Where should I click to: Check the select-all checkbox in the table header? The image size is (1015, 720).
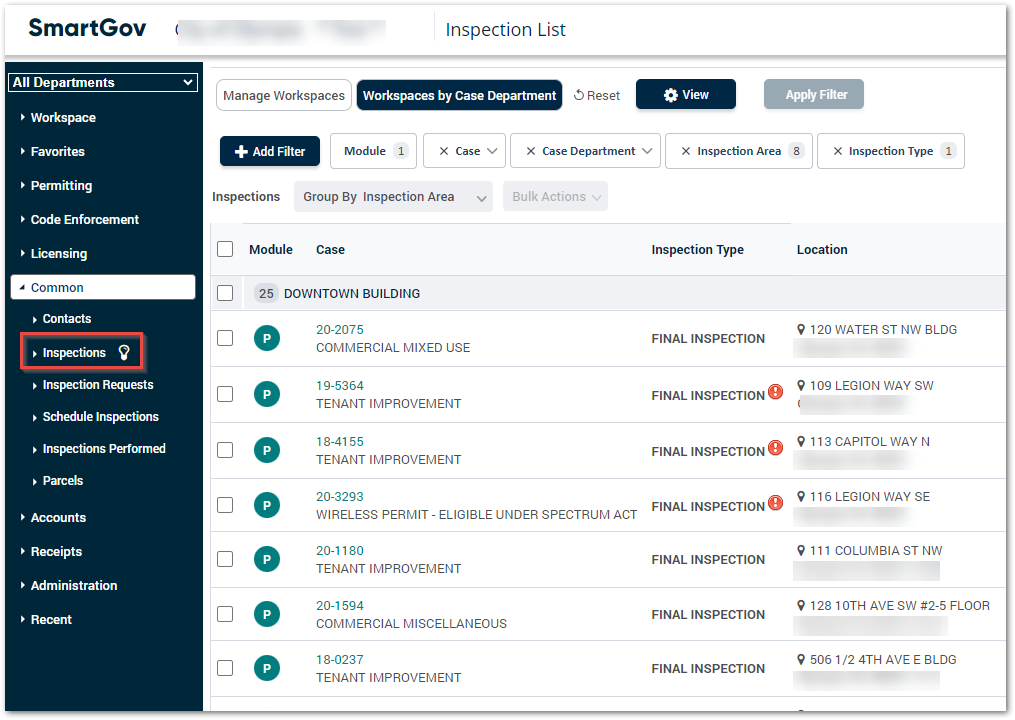coord(225,249)
